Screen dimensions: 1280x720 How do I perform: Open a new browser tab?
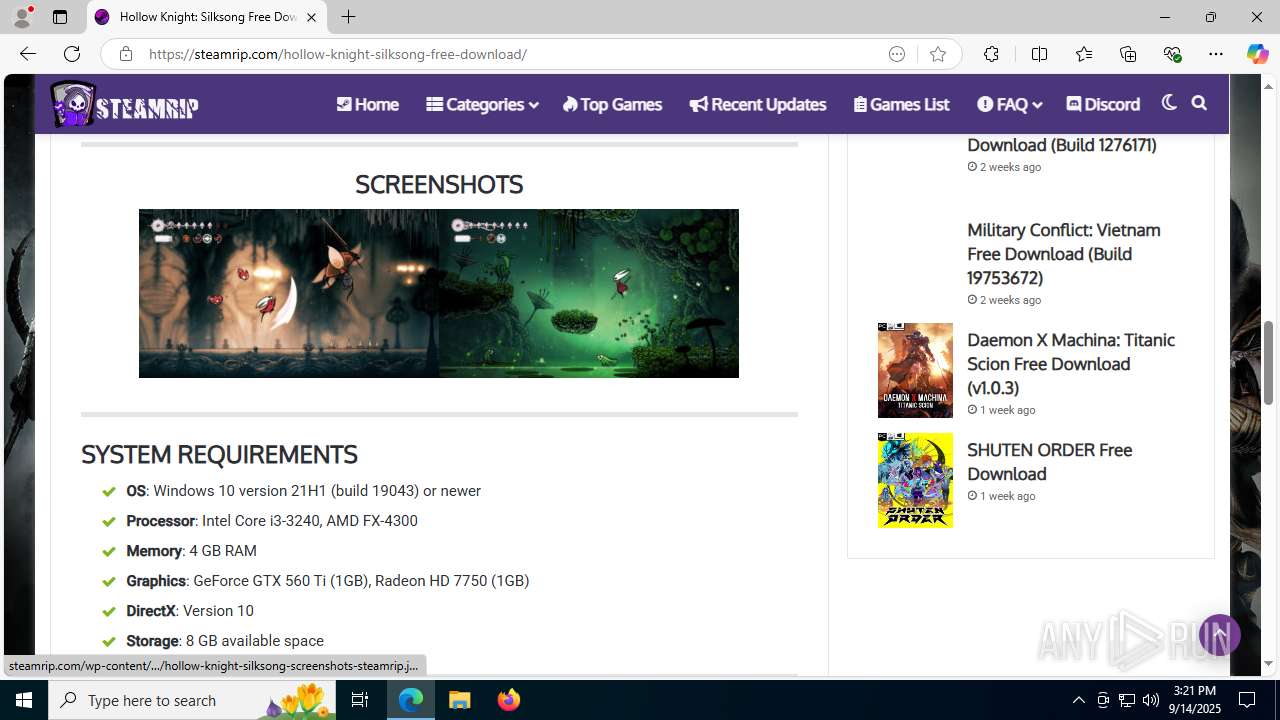point(348,17)
